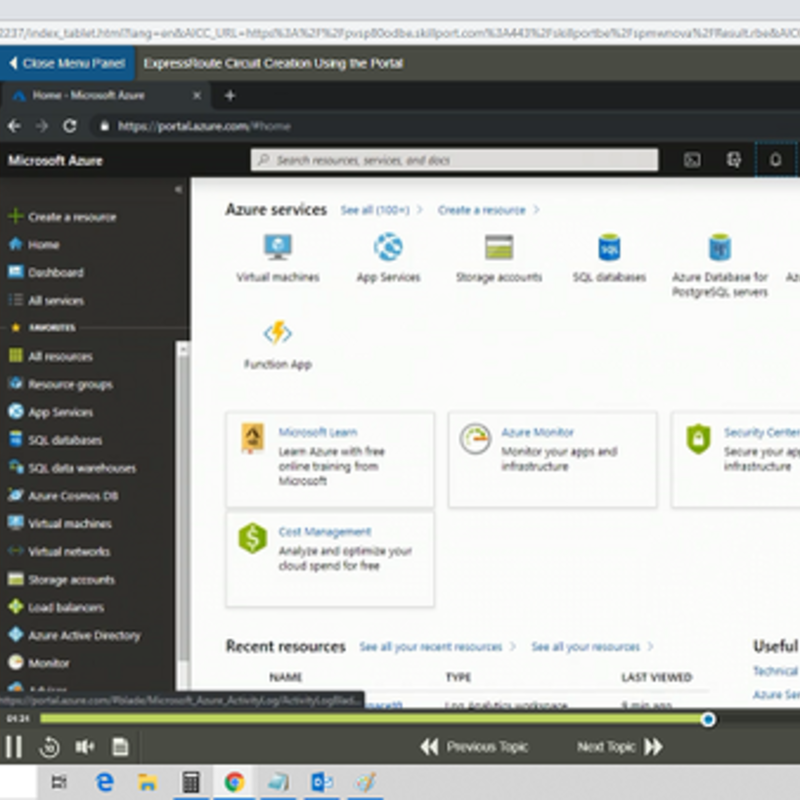Open Cloud Shell icon in Azure header
The image size is (800, 800).
click(x=692, y=160)
